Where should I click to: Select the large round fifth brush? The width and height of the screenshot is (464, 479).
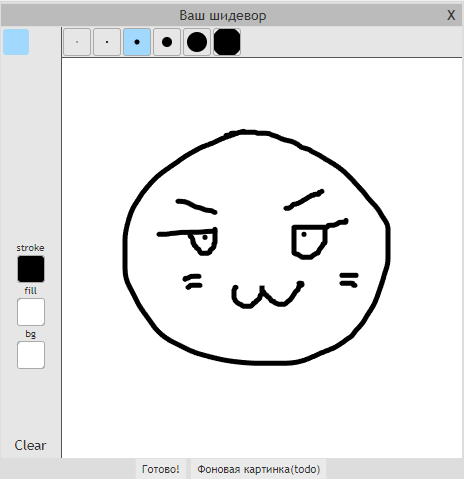coord(197,42)
